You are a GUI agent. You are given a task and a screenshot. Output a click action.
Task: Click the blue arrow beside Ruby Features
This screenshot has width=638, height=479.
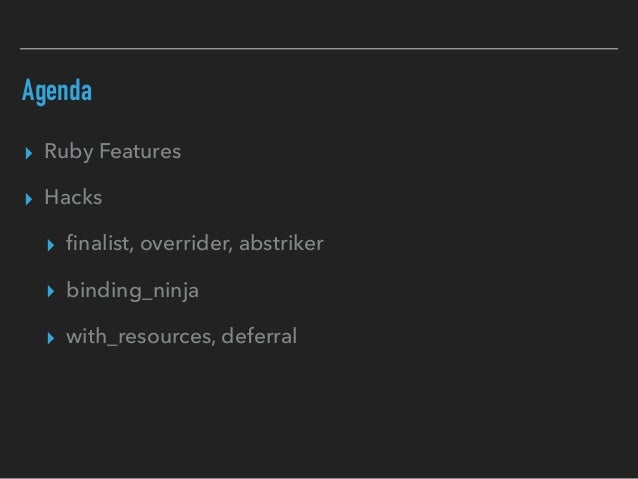28,153
